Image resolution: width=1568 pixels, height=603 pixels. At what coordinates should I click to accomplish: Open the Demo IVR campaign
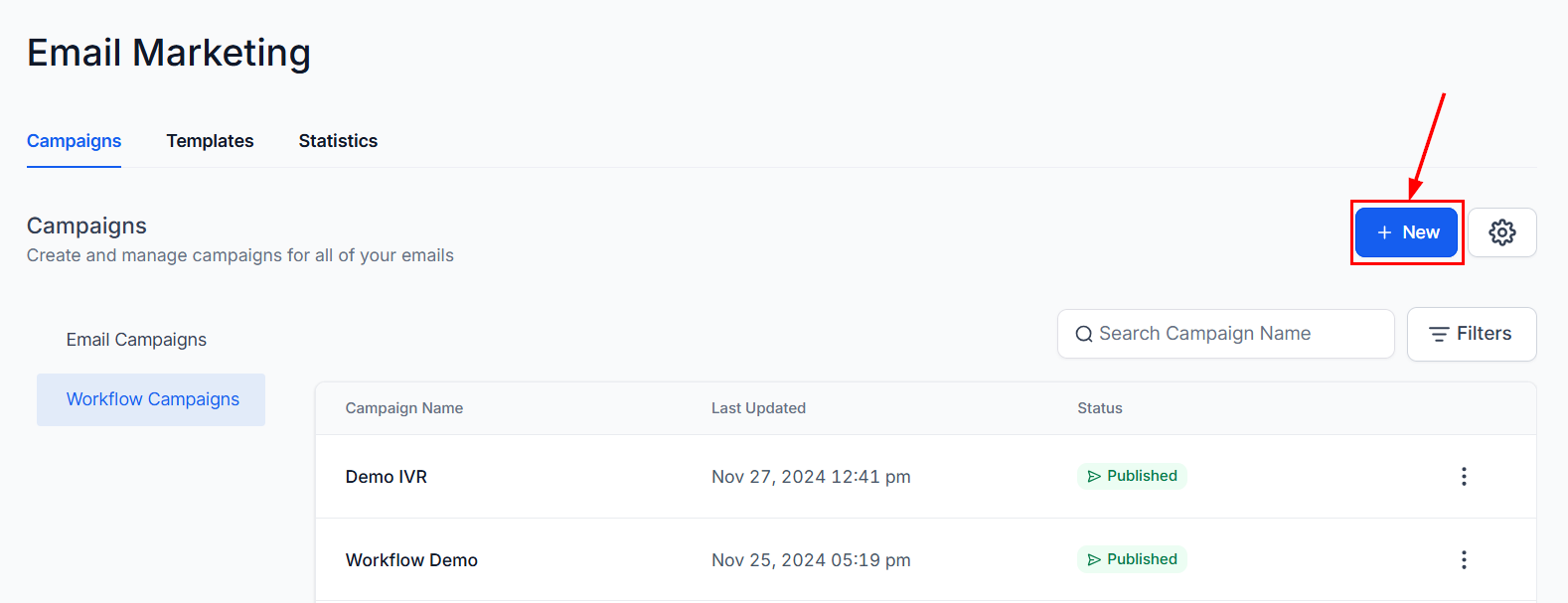tap(386, 477)
